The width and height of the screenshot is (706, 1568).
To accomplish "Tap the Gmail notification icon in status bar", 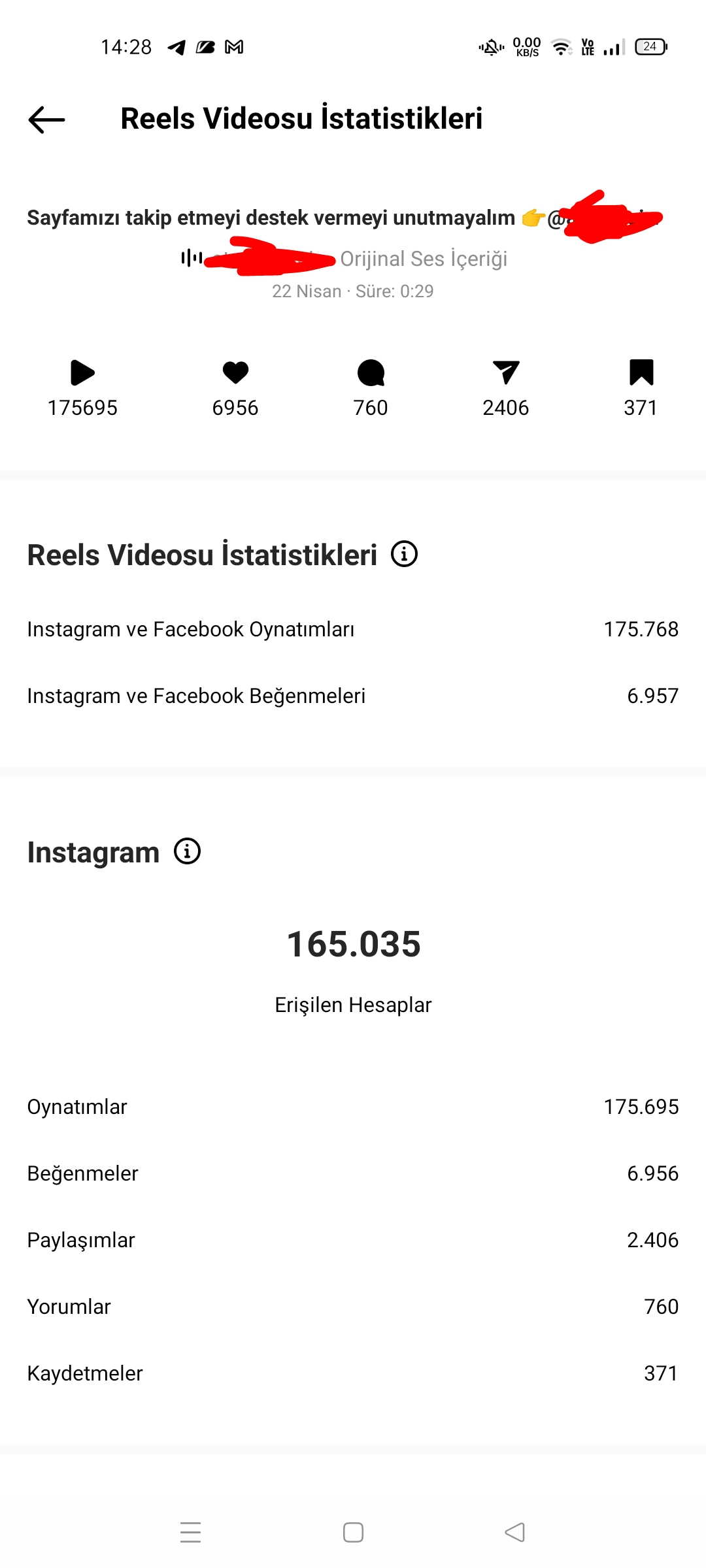I will 234,47.
